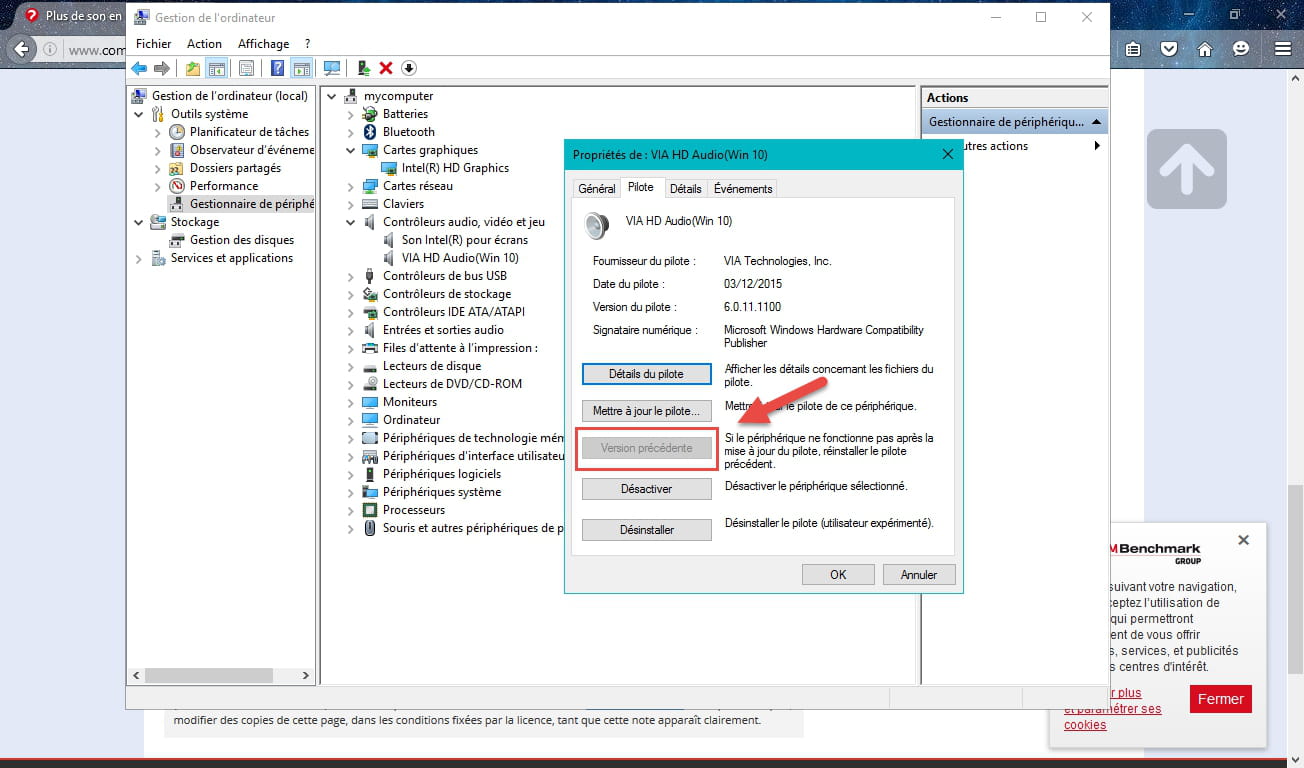The image size is (1304, 768).
Task: Open the Action menu
Action: tap(204, 44)
